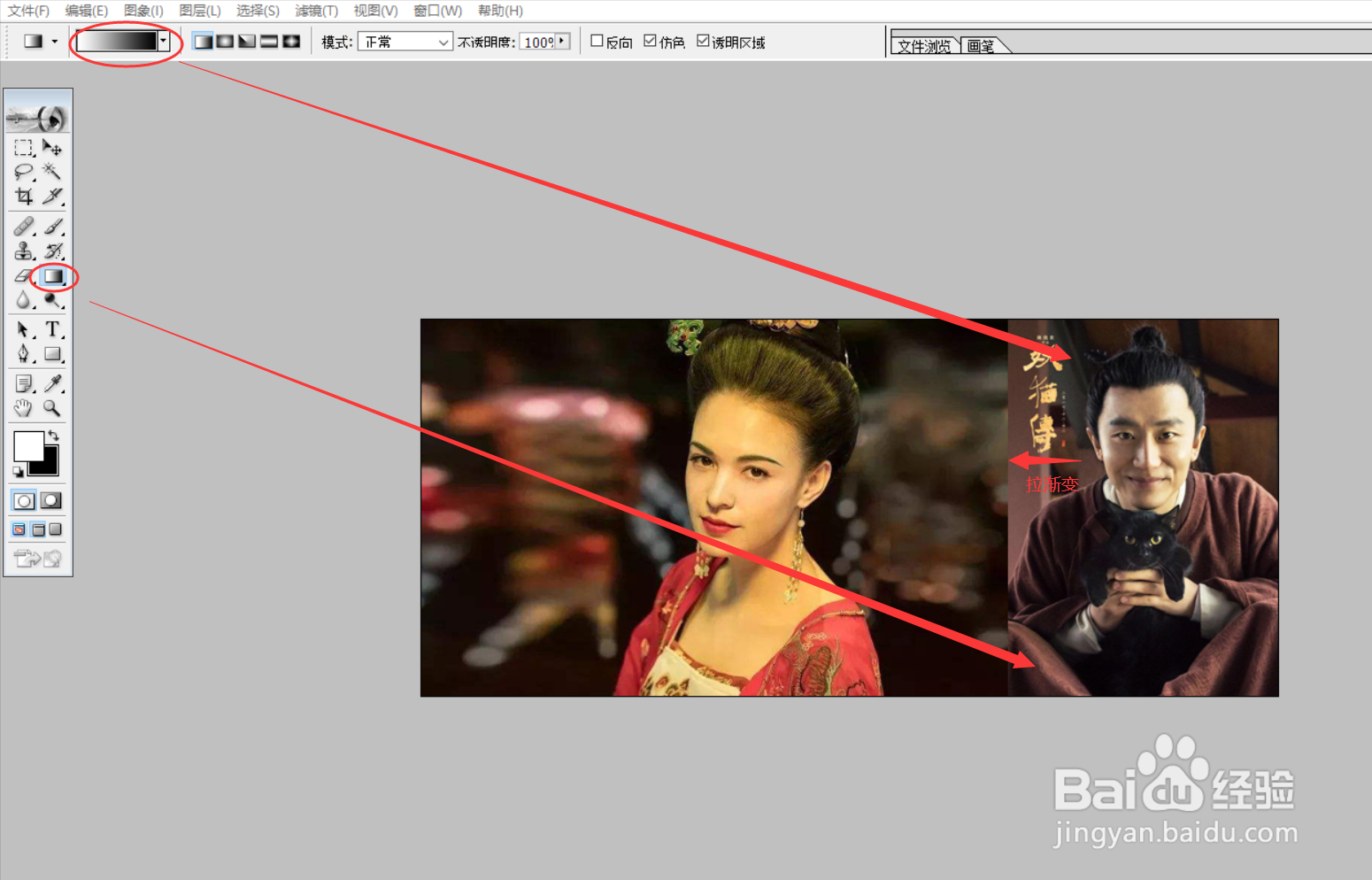The width and height of the screenshot is (1372, 880).
Task: Open the opacity slider arrow
Action: [x=562, y=41]
